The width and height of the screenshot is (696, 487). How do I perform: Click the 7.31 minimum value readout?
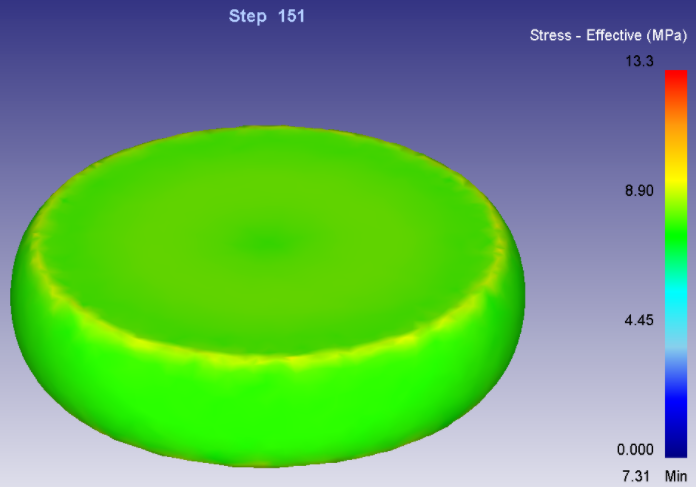(x=636, y=476)
